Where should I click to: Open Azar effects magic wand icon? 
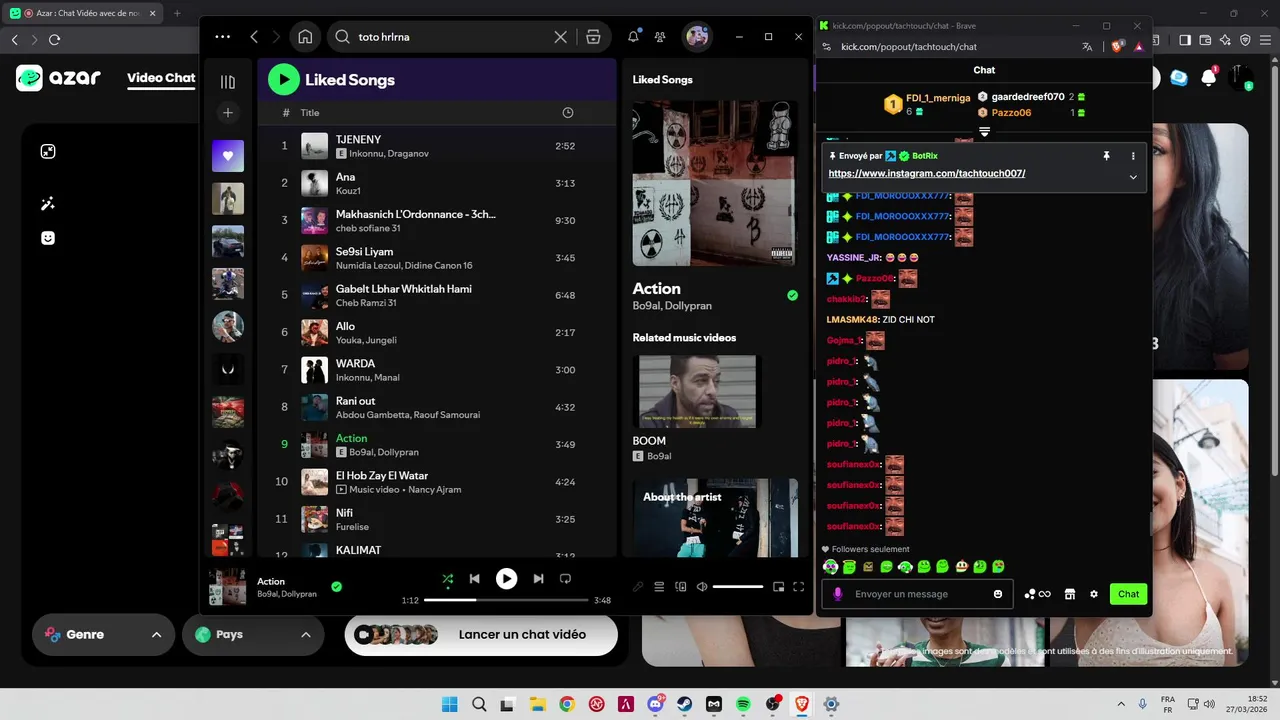tap(47, 203)
